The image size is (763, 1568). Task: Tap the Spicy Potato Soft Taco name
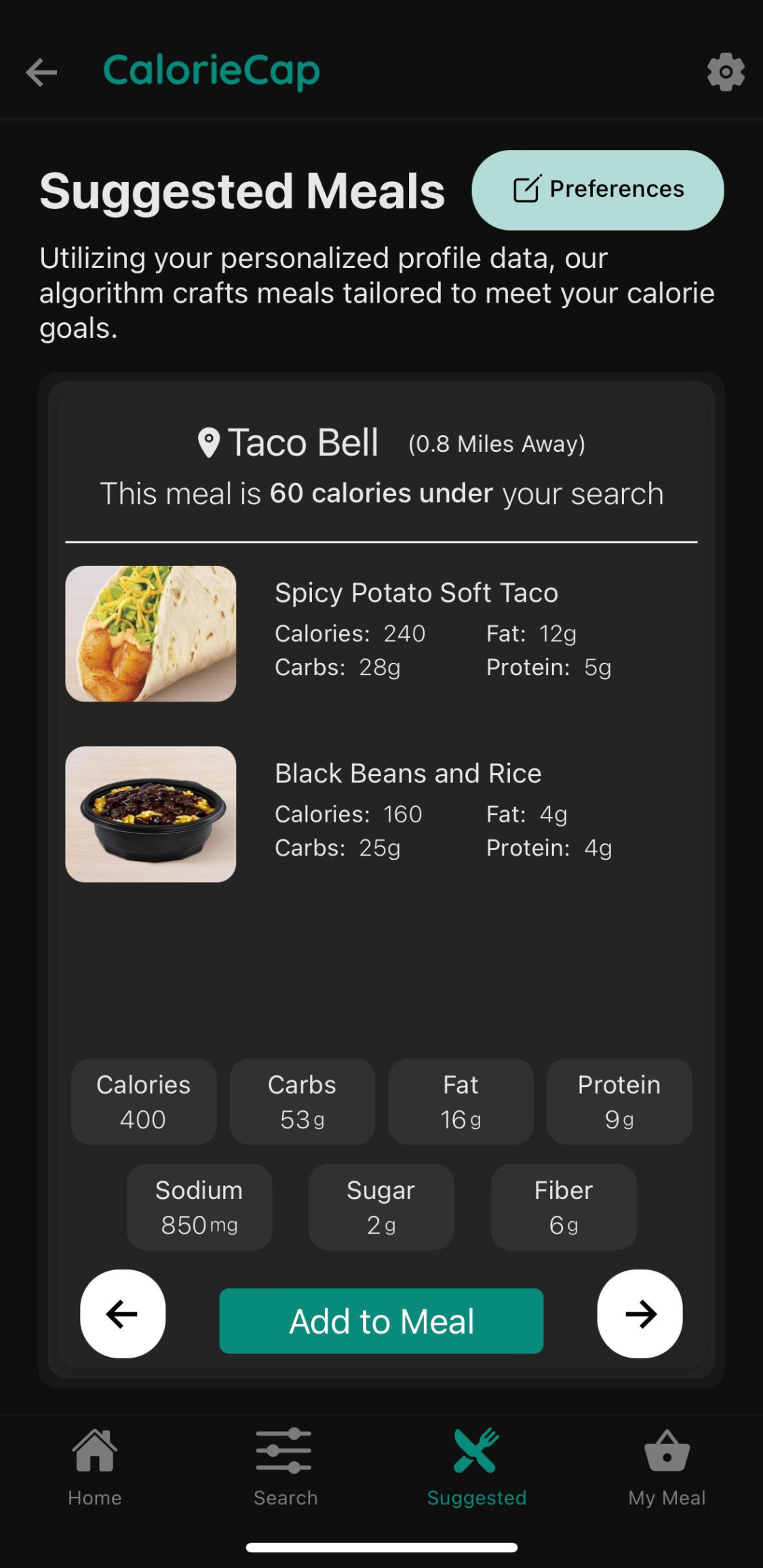click(x=416, y=592)
